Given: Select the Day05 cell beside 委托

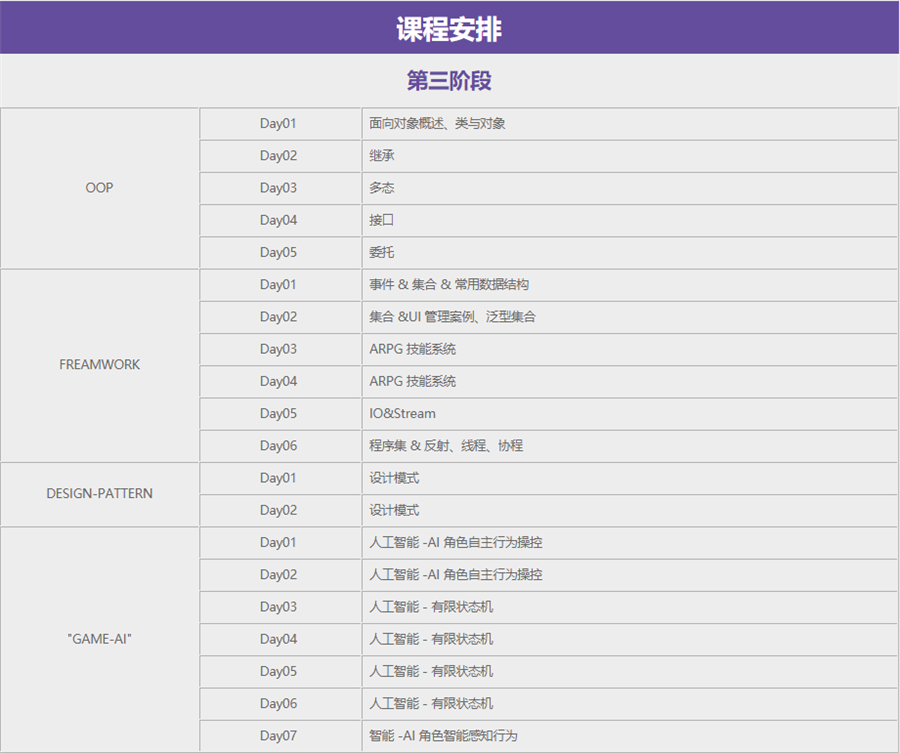Looking at the screenshot, I should [279, 252].
